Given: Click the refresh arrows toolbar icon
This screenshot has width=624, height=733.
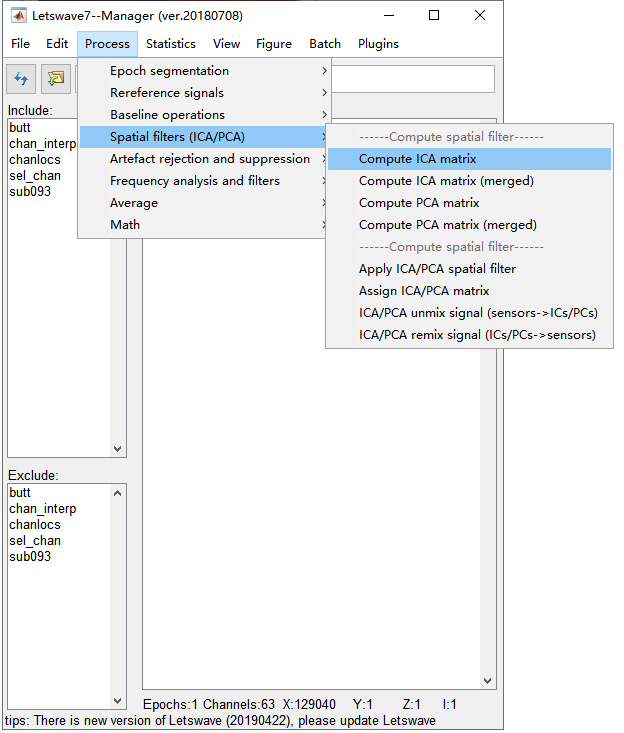Looking at the screenshot, I should [x=21, y=79].
